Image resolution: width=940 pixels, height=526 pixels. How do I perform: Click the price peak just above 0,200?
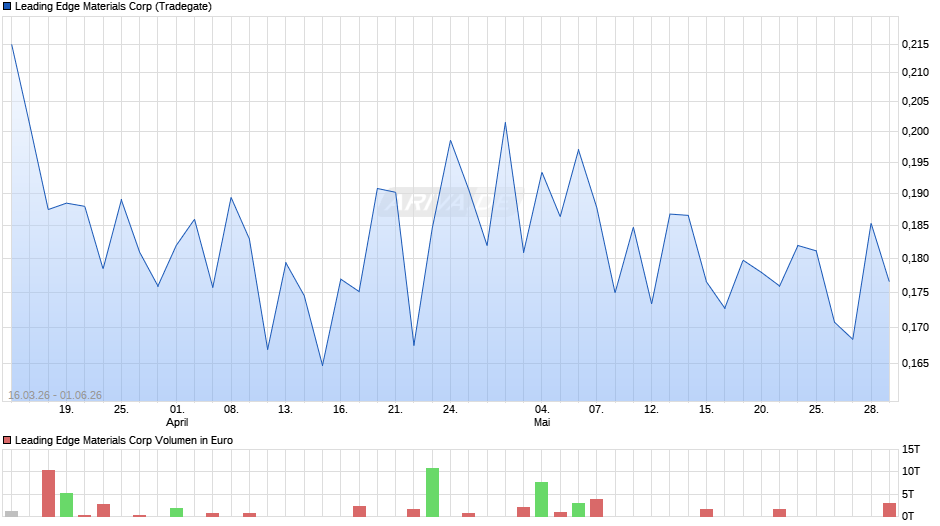coord(505,123)
